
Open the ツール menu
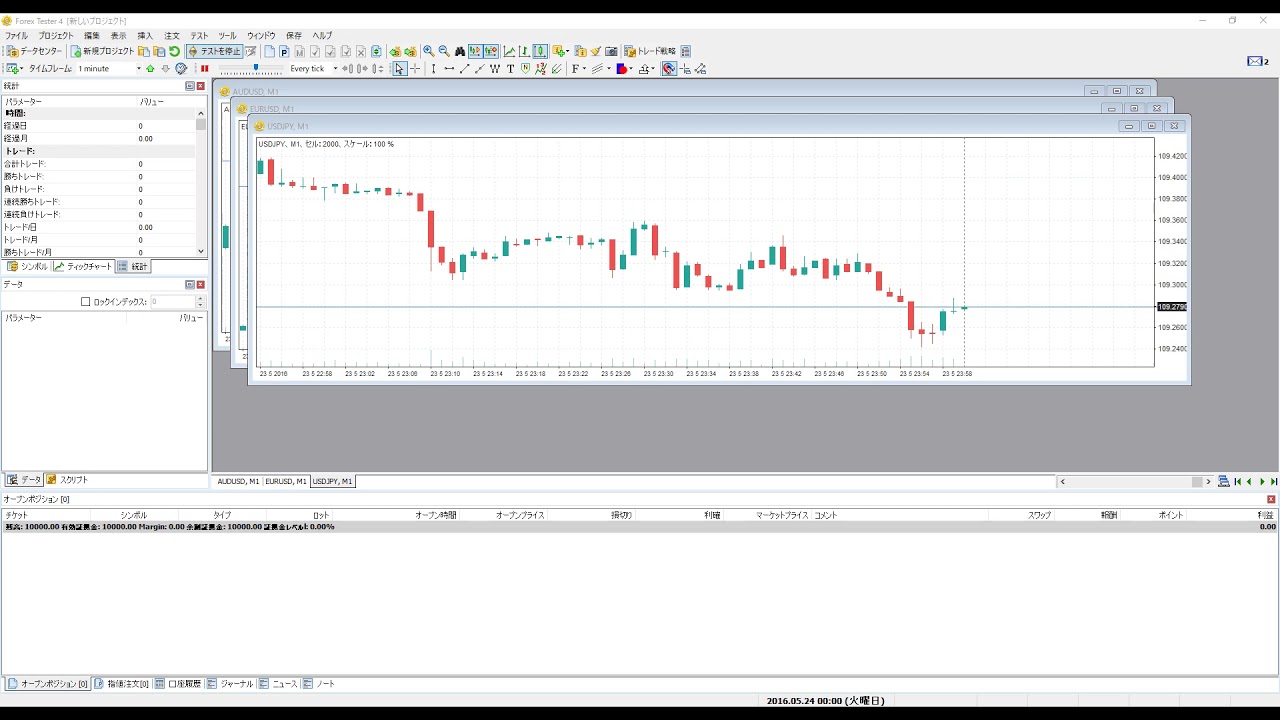coord(227,35)
